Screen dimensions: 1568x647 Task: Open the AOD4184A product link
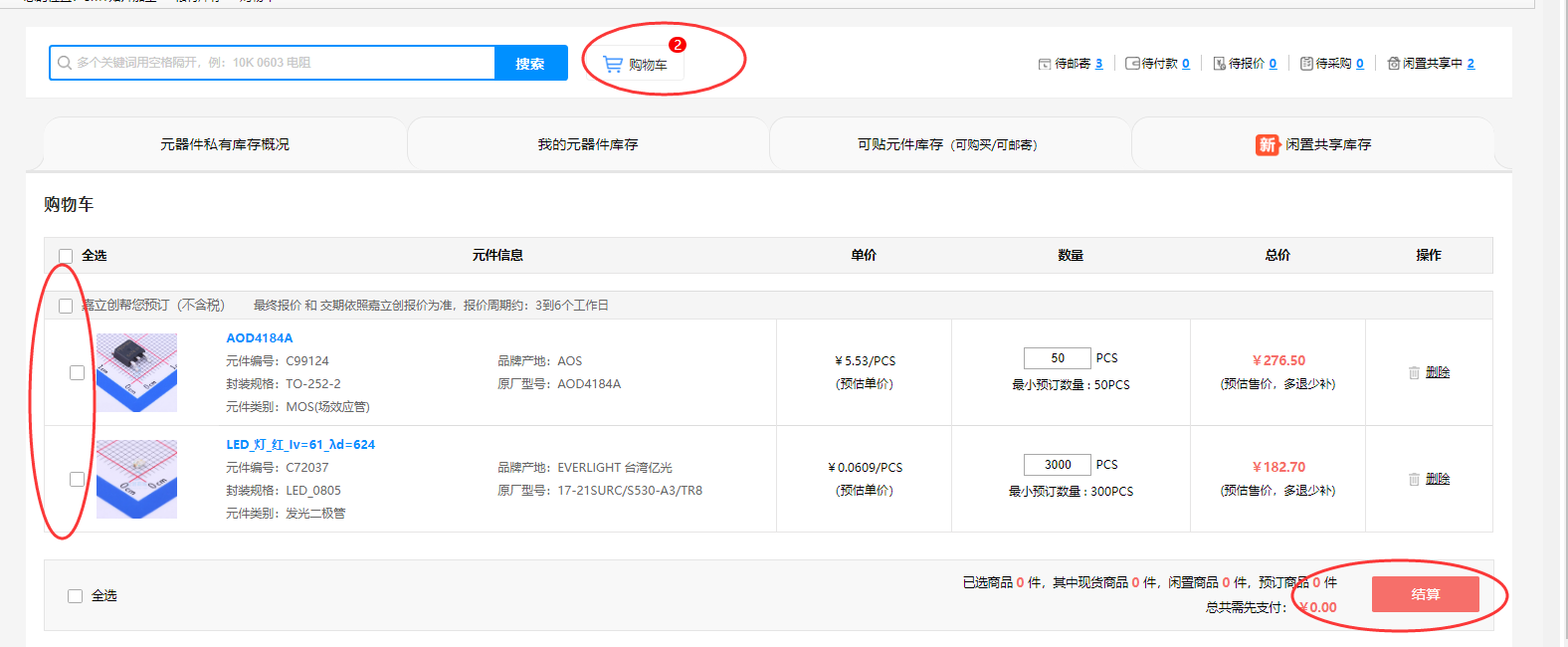[259, 338]
